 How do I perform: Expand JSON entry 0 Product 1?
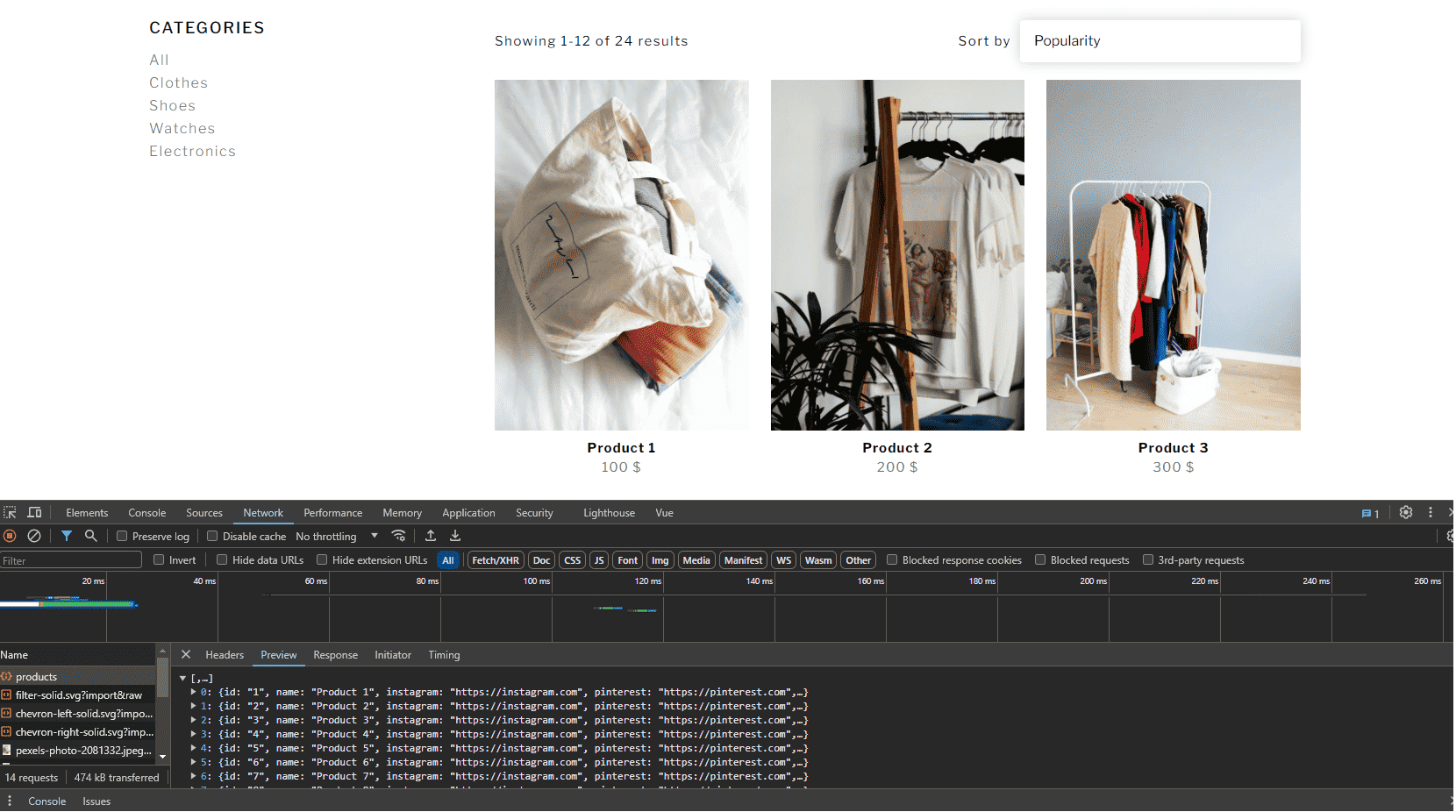point(193,693)
